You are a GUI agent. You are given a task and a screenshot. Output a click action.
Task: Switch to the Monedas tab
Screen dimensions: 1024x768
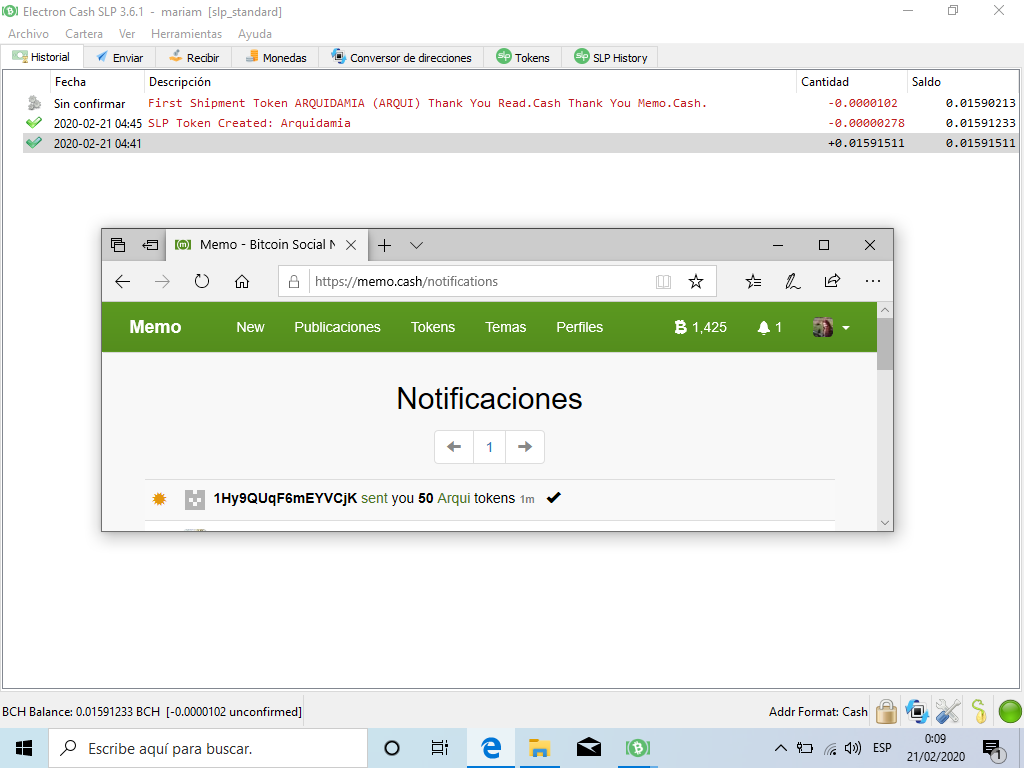click(x=275, y=57)
